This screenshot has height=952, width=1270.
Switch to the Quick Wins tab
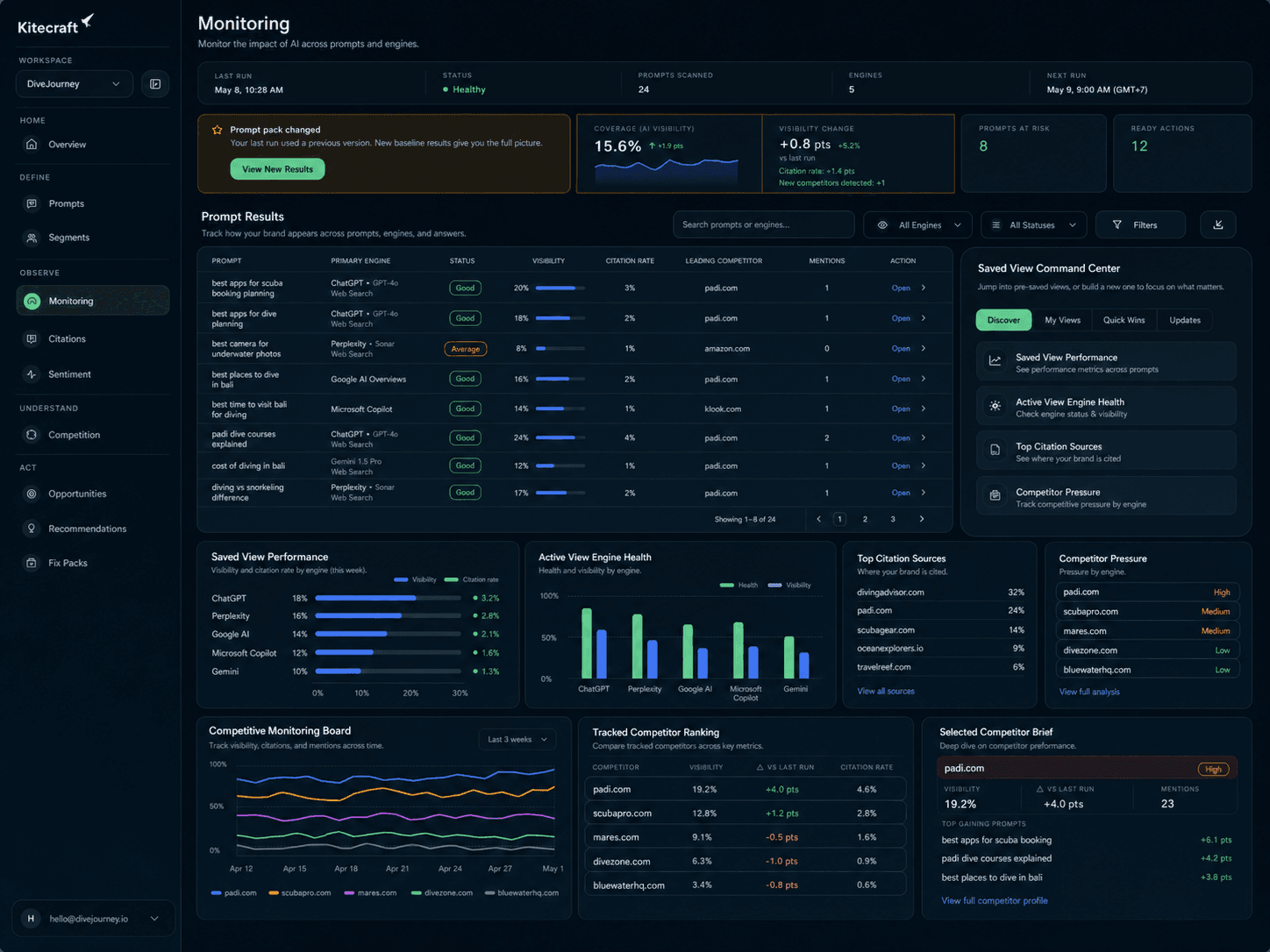tap(1124, 320)
